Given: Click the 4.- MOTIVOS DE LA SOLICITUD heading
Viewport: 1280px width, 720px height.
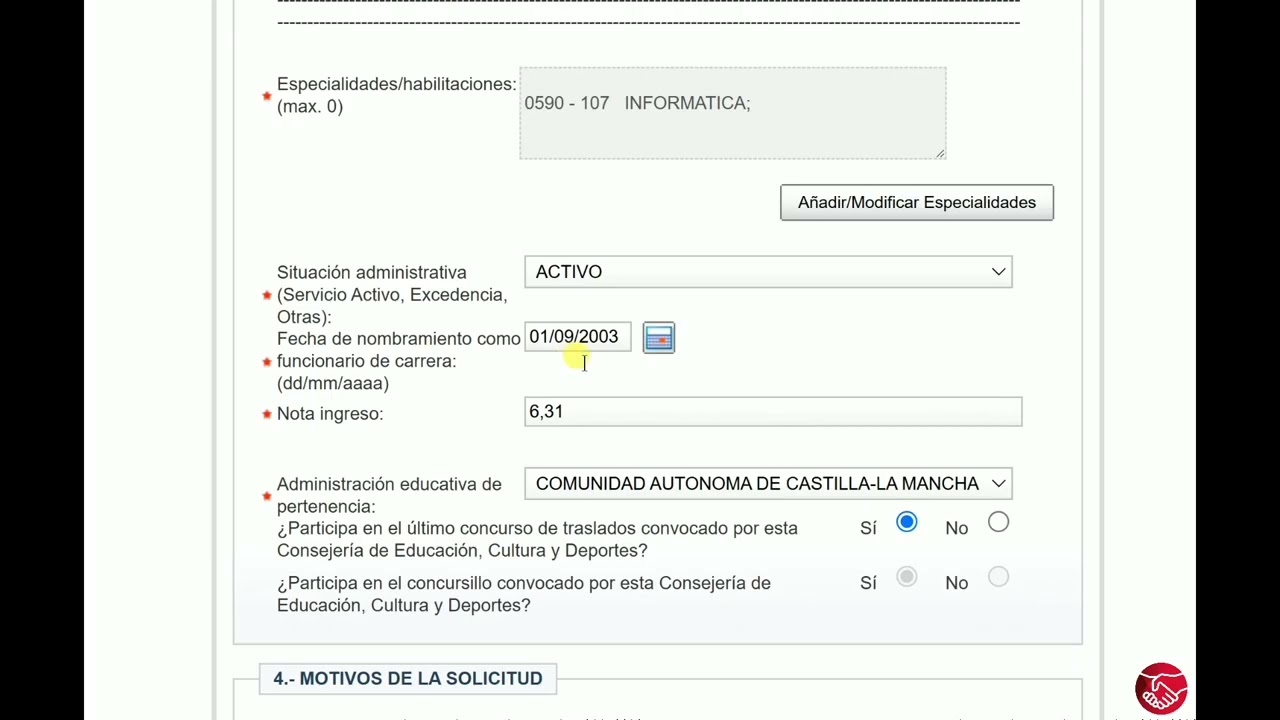Looking at the screenshot, I should [408, 678].
